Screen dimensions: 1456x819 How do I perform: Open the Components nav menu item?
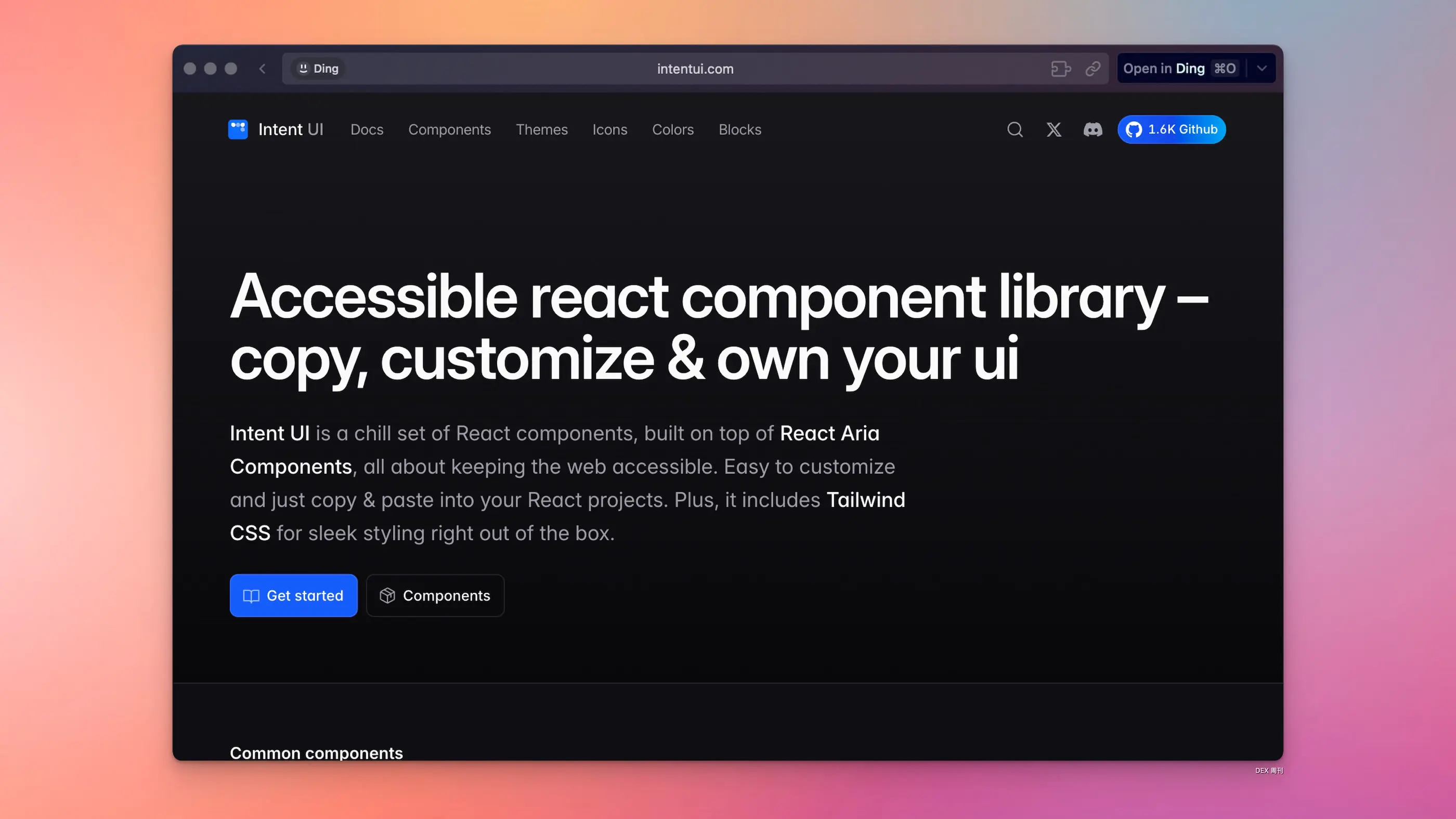coord(449,129)
